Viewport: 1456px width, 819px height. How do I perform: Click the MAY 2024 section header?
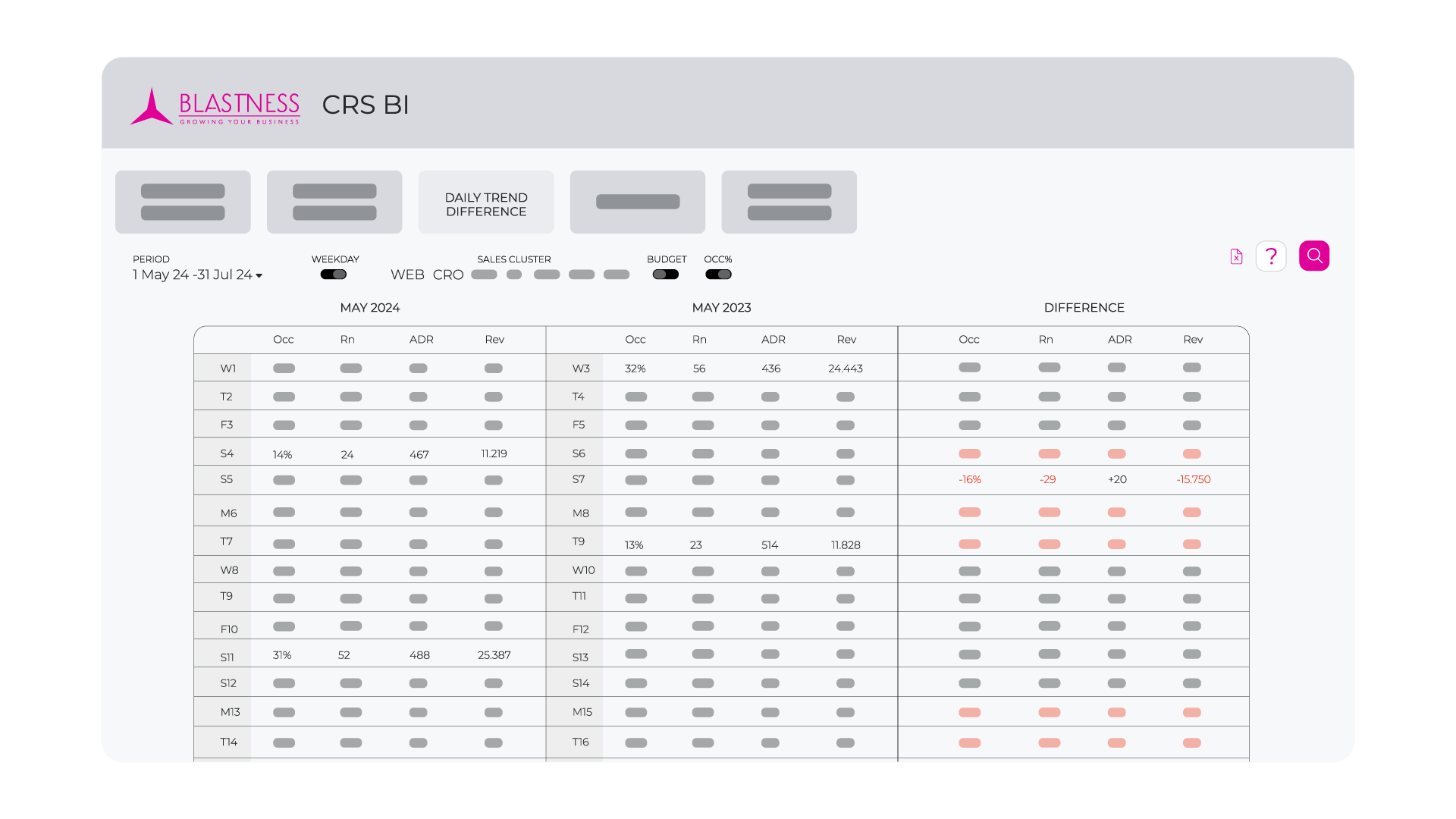(x=369, y=308)
